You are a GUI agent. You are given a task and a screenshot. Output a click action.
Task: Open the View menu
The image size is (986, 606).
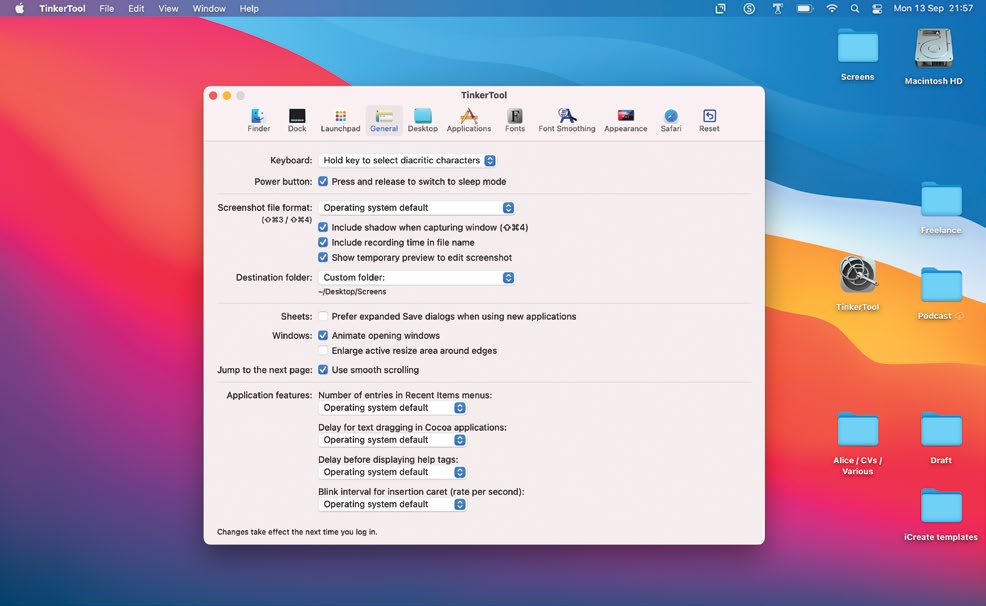pos(168,8)
